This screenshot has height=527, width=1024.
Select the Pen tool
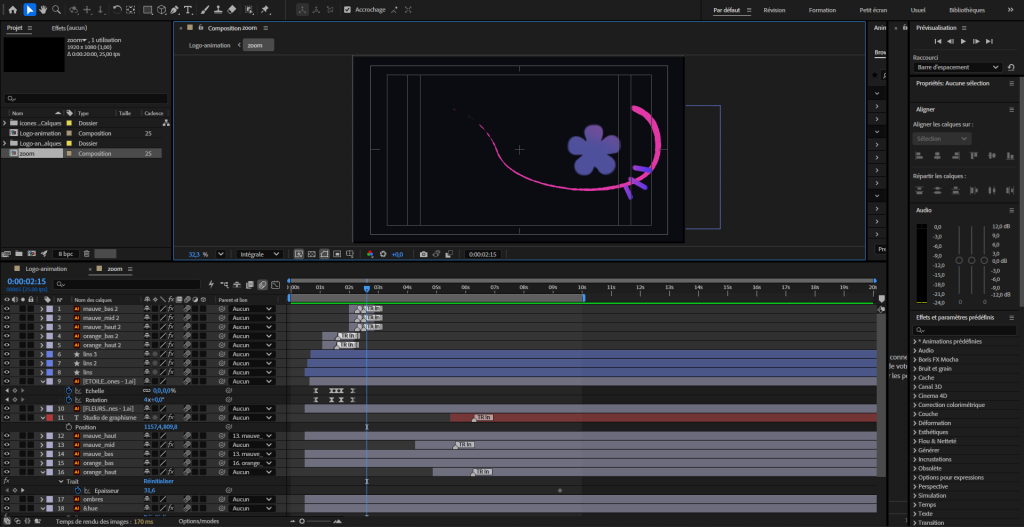[x=174, y=10]
